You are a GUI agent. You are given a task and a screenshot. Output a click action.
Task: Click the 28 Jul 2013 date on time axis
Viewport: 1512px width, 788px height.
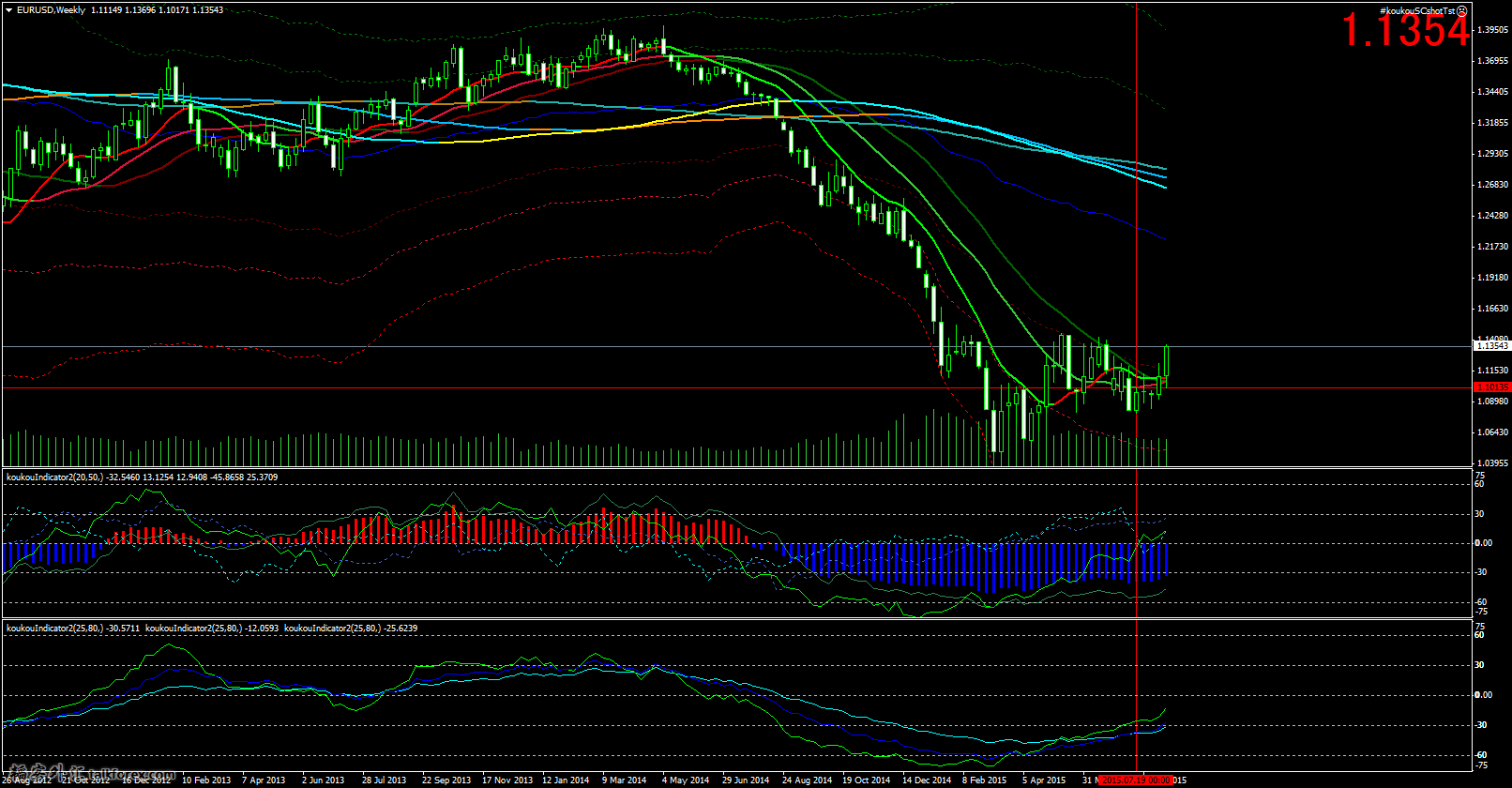385,780
